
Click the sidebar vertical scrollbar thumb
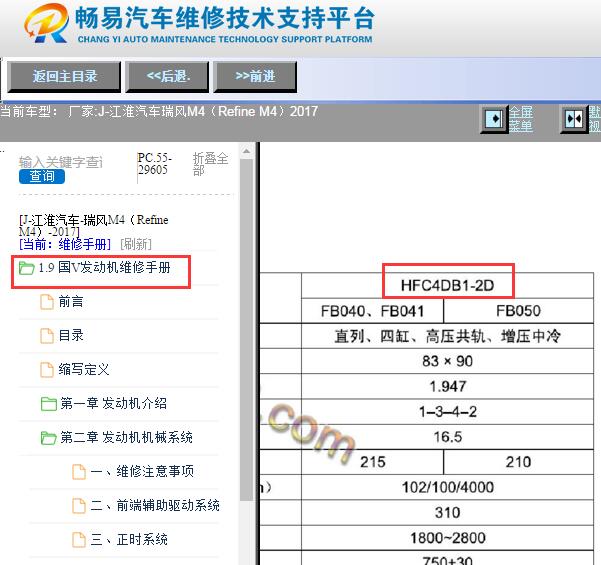point(246,330)
